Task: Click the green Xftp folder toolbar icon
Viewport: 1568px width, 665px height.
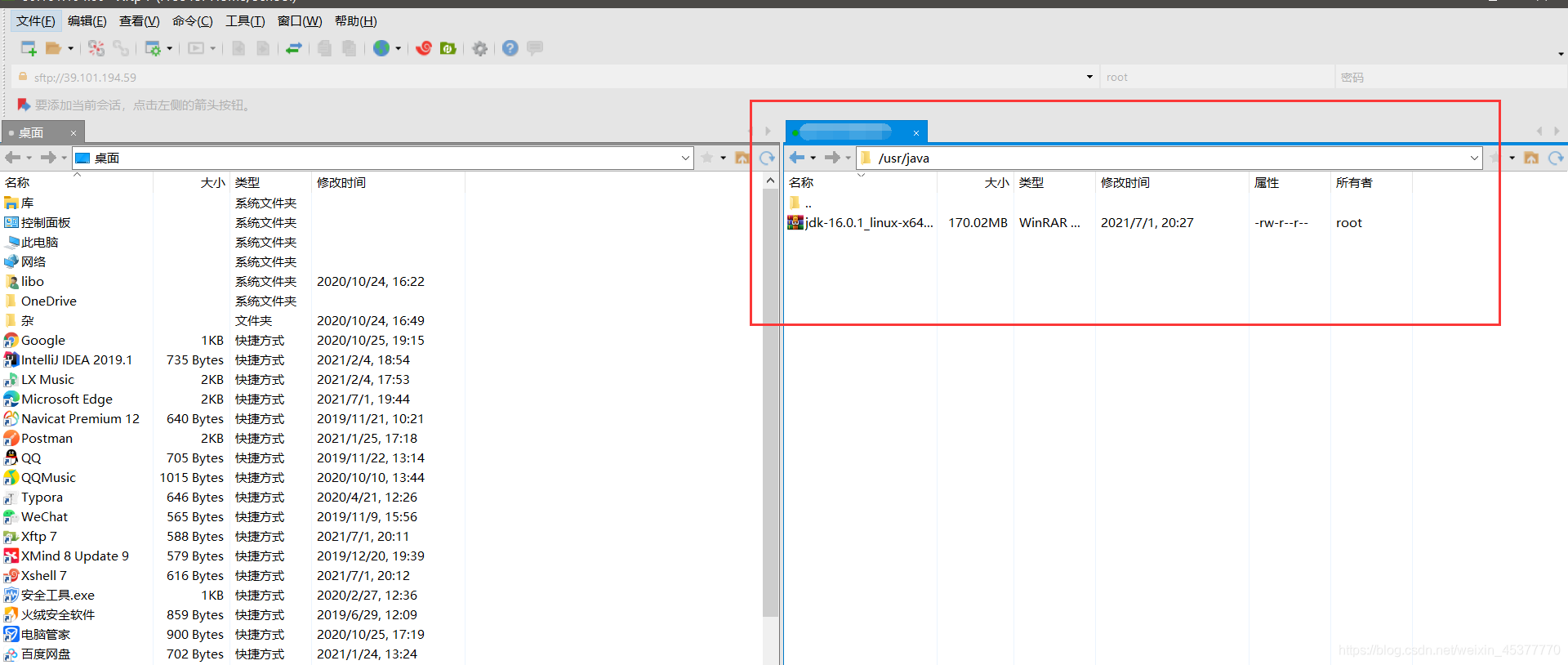Action: (x=448, y=48)
